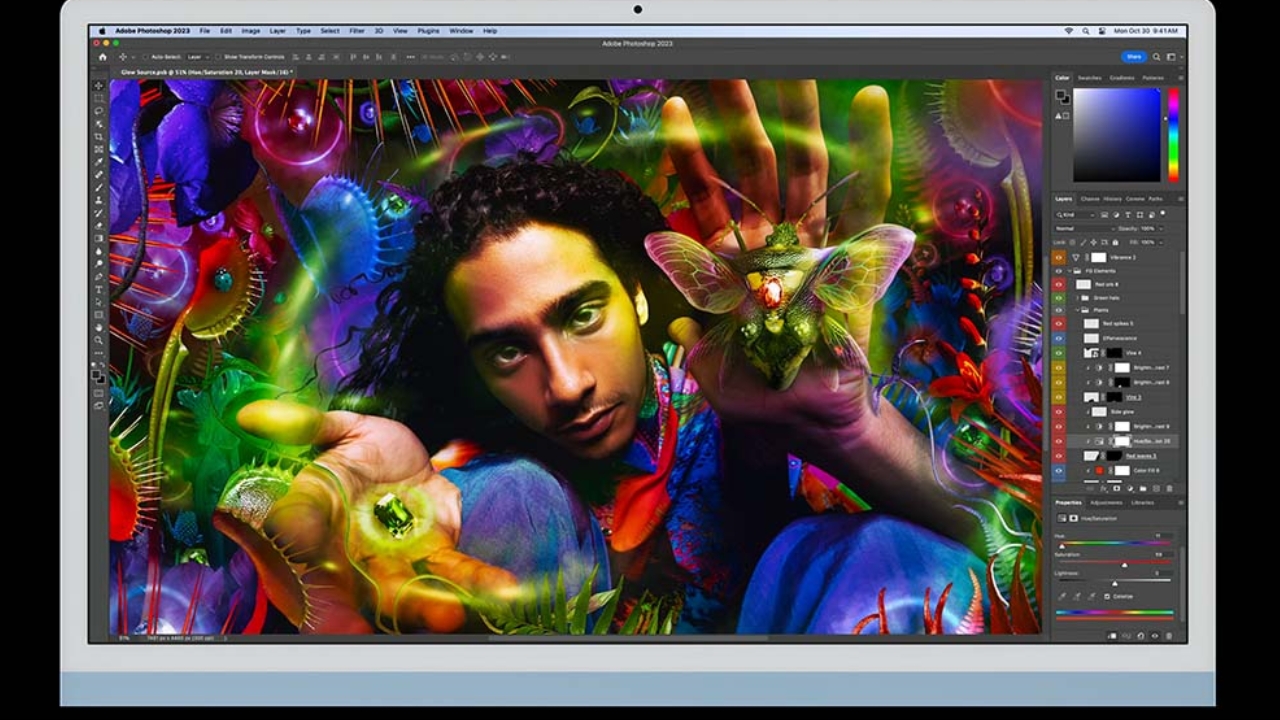The height and width of the screenshot is (720, 1280).
Task: Select the Clone Stamp tool
Action: pyautogui.click(x=99, y=200)
